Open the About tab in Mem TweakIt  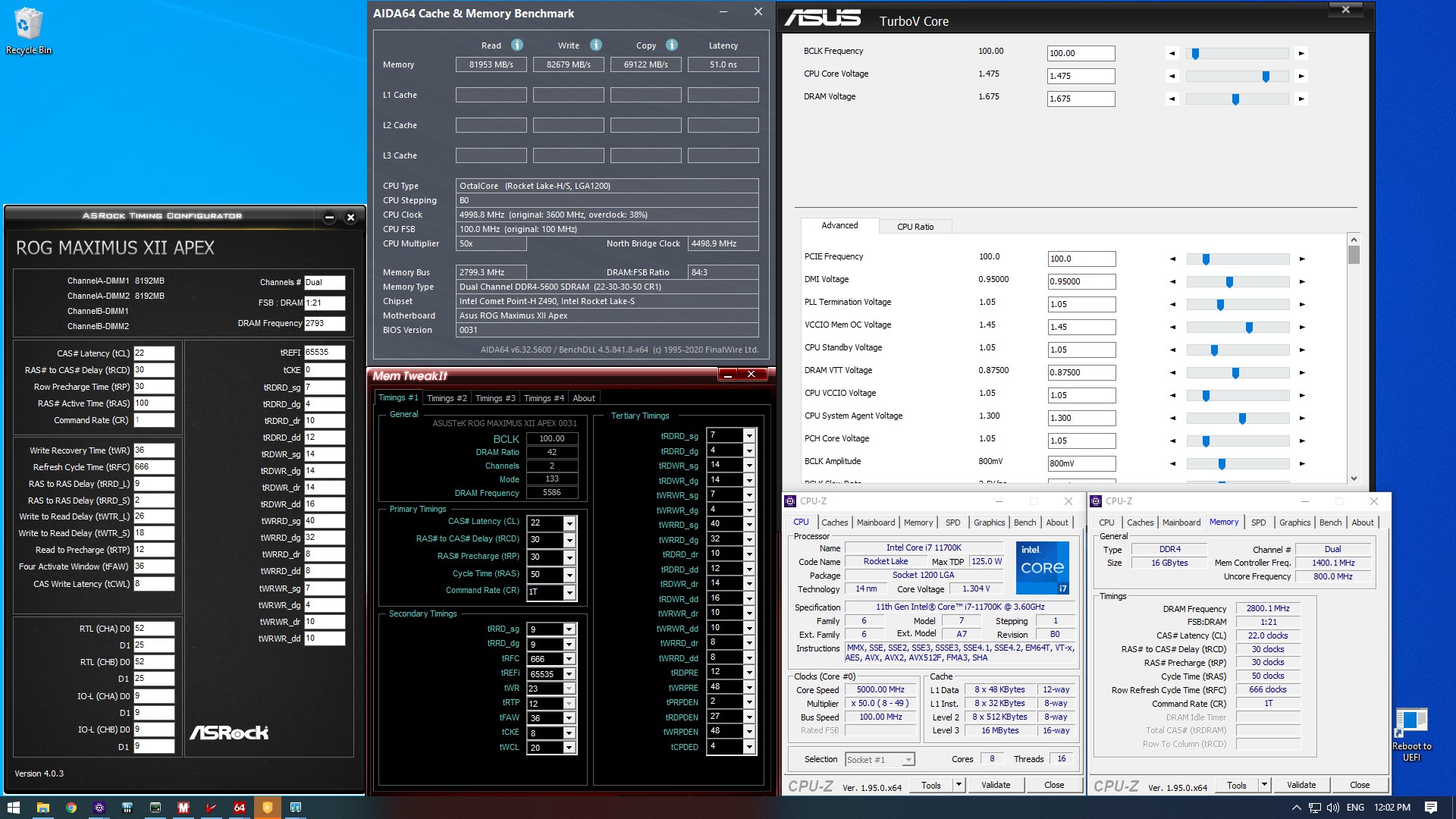(584, 398)
